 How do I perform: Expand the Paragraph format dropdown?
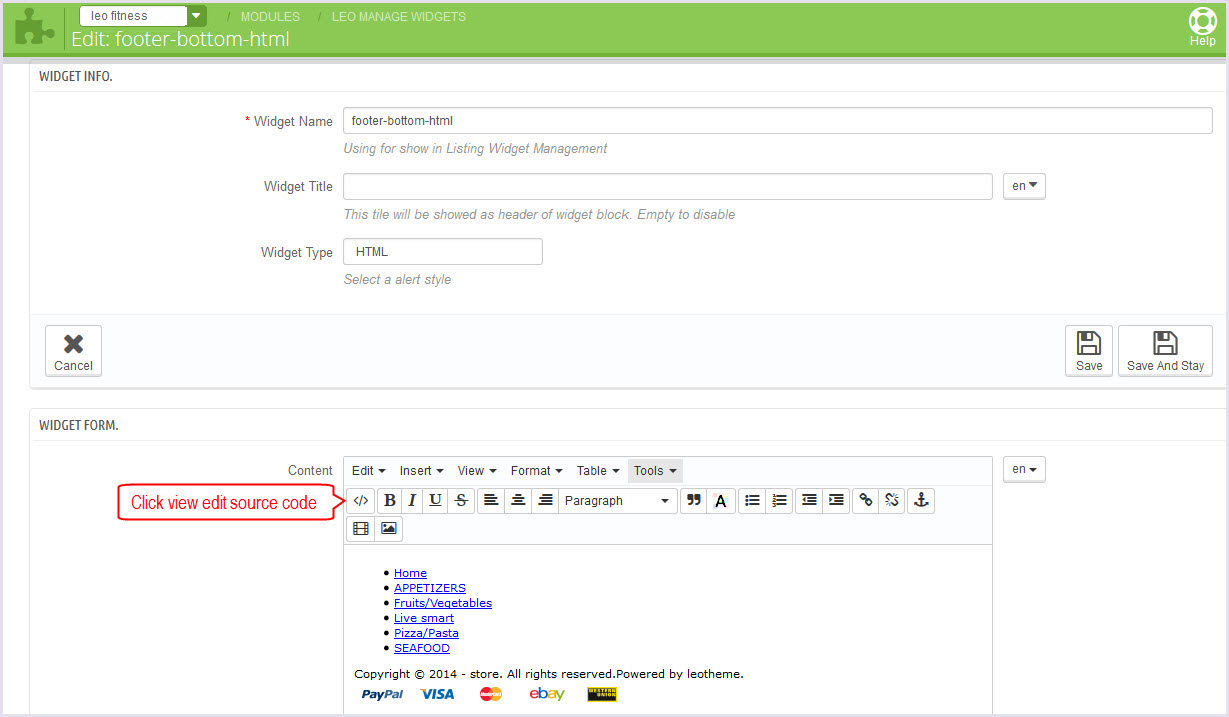(617, 501)
